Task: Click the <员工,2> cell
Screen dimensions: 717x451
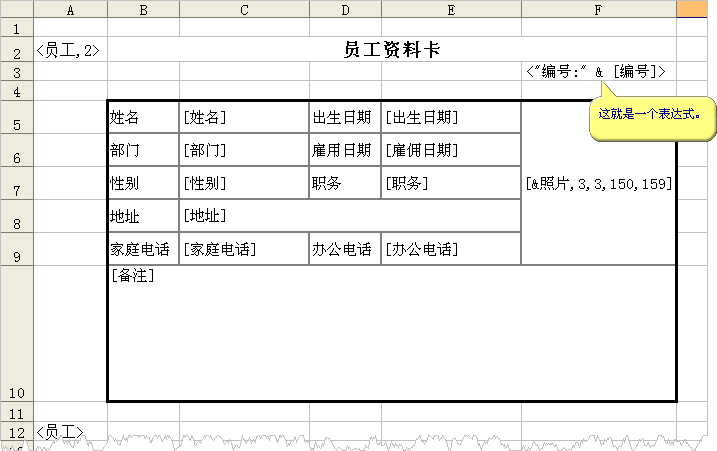Action: [70, 50]
